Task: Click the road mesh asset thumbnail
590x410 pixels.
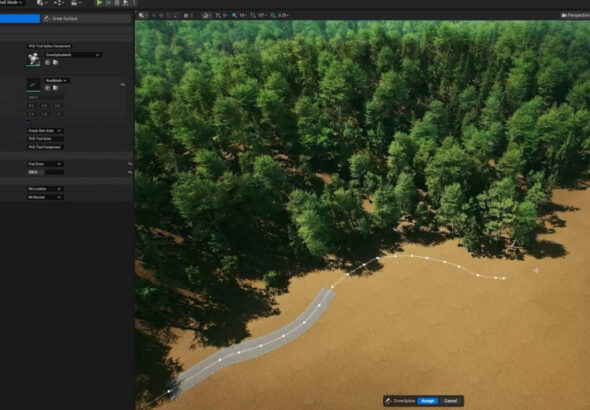Action: tap(33, 84)
